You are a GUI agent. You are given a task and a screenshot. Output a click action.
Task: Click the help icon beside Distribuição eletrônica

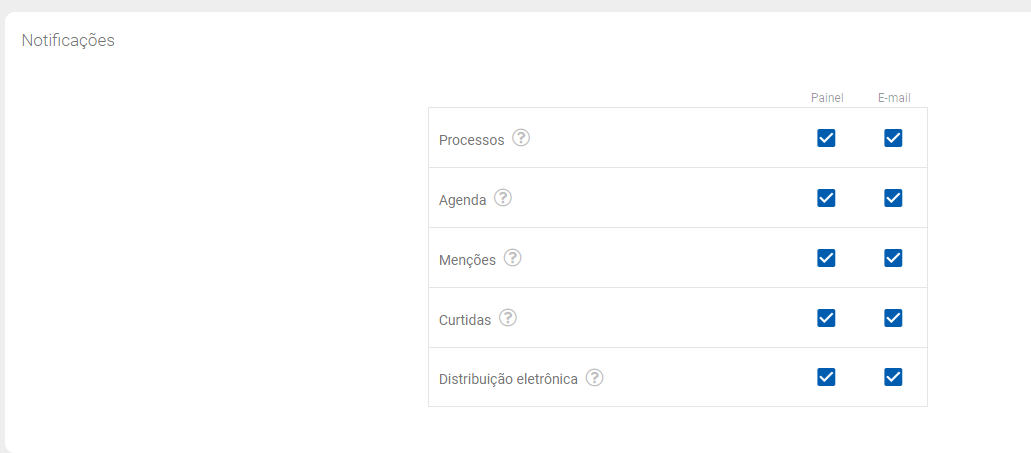[595, 378]
